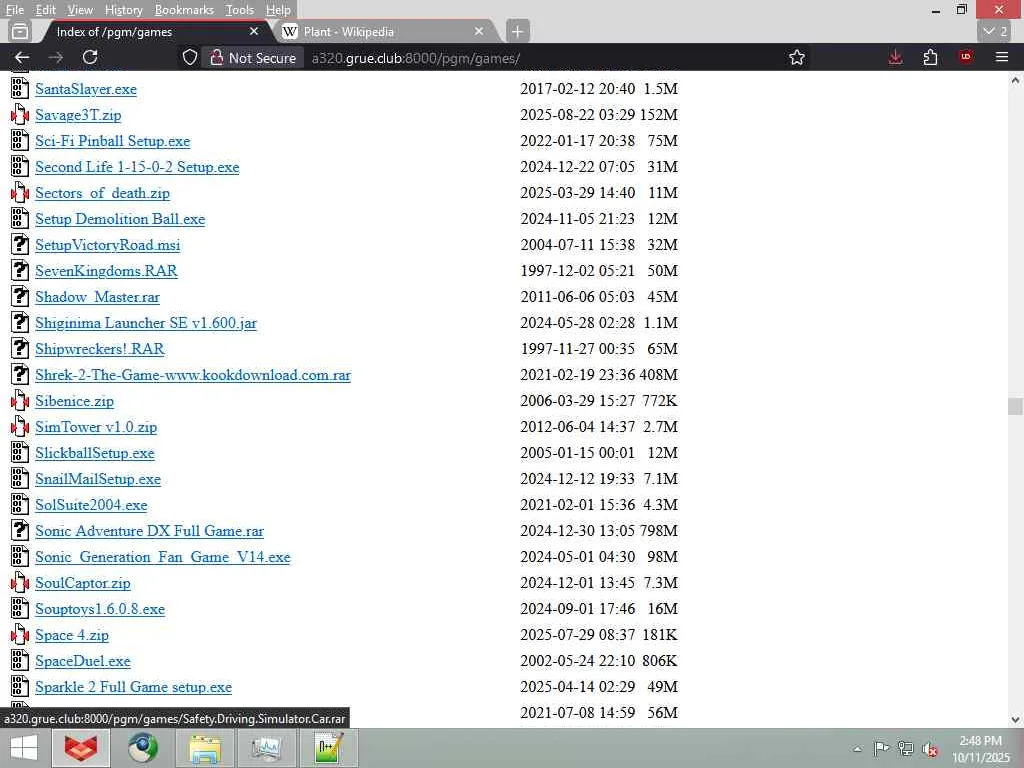
Task: Click the Setup Demolition Ball.exe link
Action: [x=120, y=219]
